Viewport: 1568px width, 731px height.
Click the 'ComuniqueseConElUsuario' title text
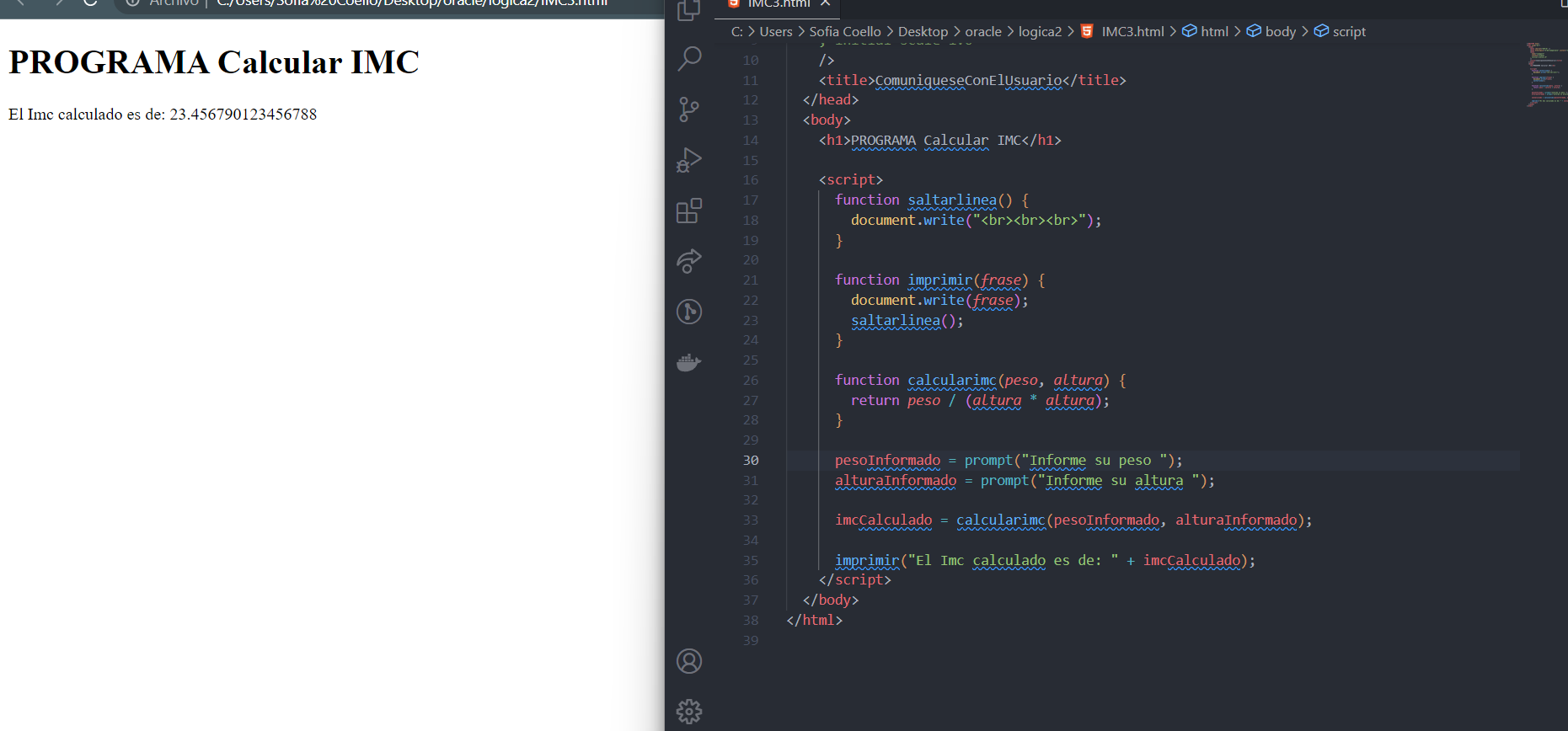[968, 80]
